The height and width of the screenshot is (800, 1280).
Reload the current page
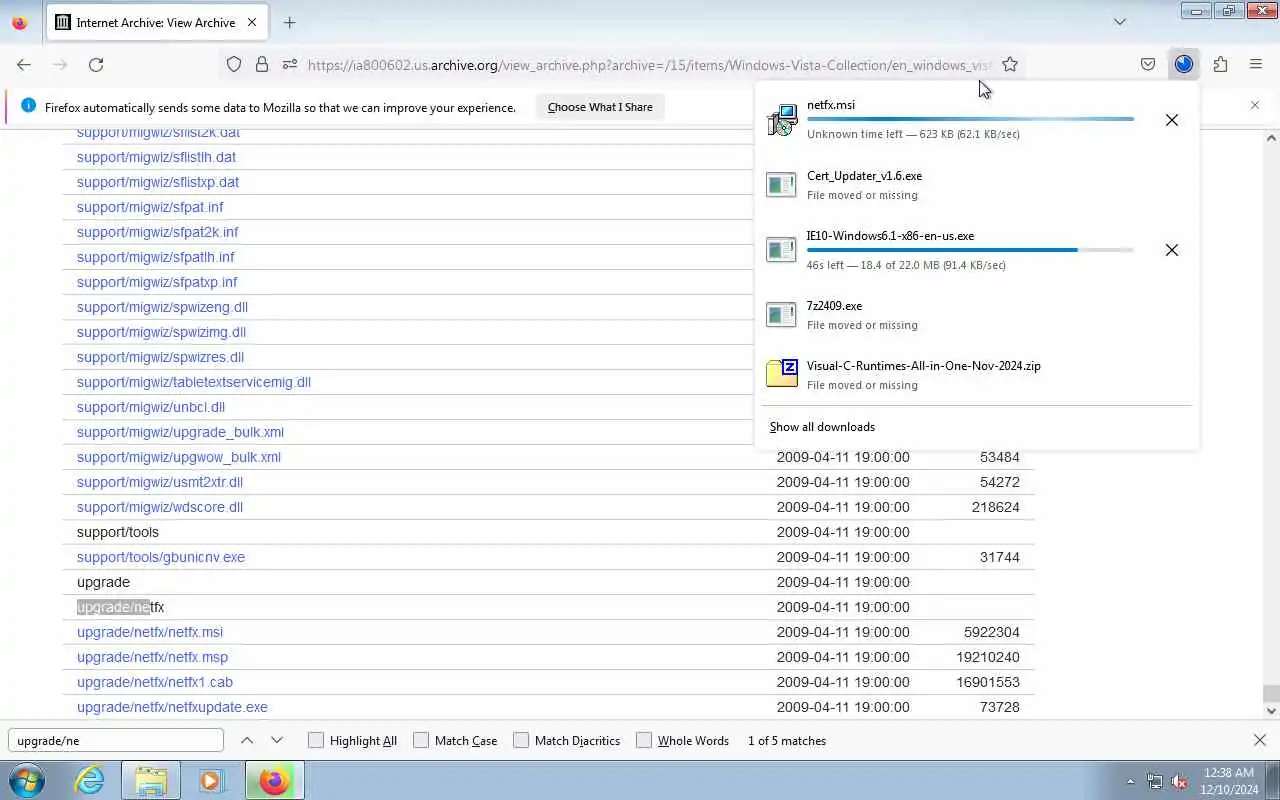pyautogui.click(x=96, y=64)
